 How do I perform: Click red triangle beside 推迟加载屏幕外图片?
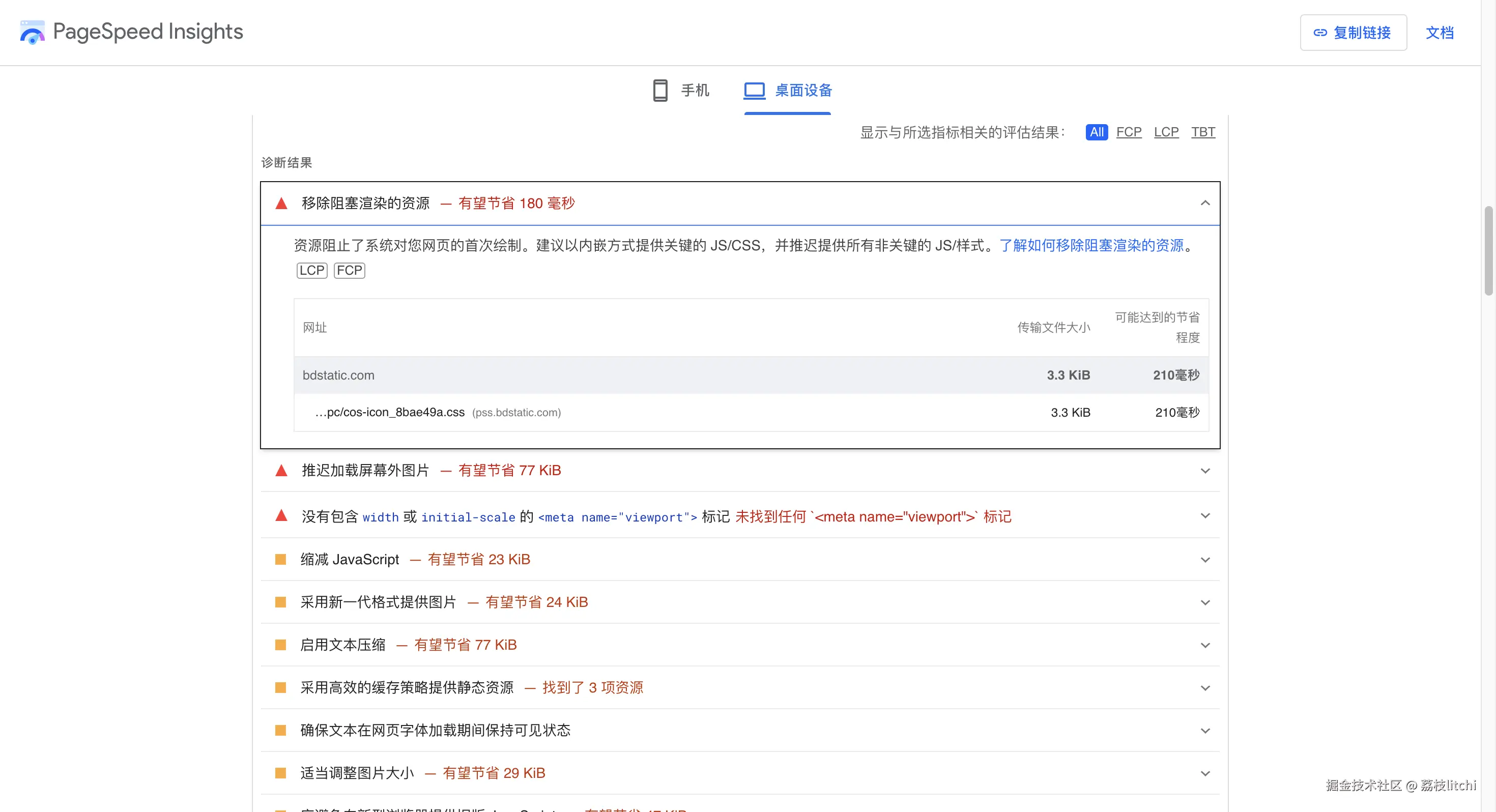(x=281, y=471)
